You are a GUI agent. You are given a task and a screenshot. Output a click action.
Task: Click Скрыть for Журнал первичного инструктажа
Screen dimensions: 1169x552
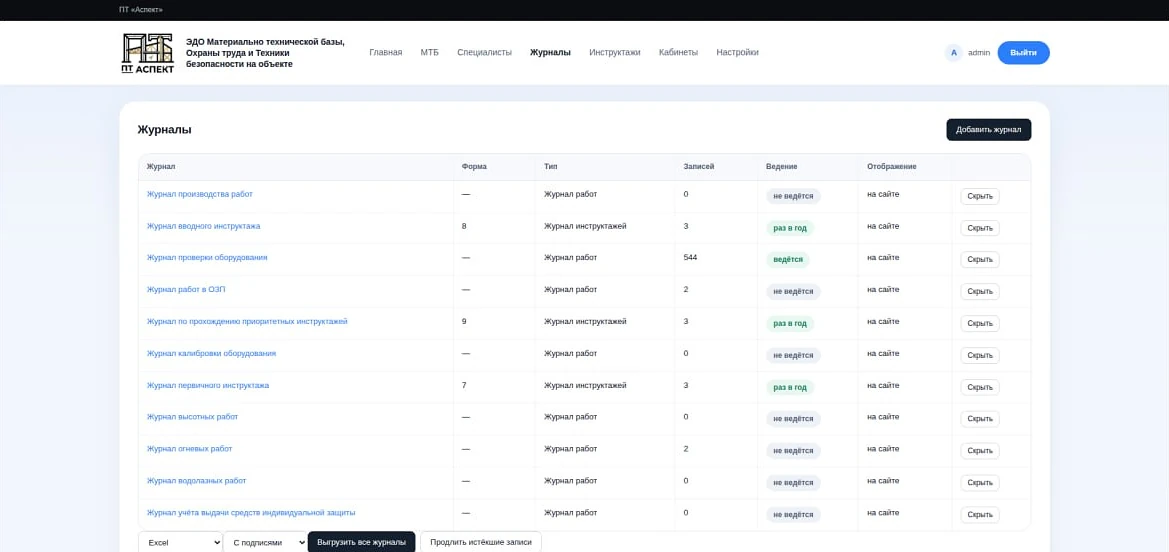[980, 387]
